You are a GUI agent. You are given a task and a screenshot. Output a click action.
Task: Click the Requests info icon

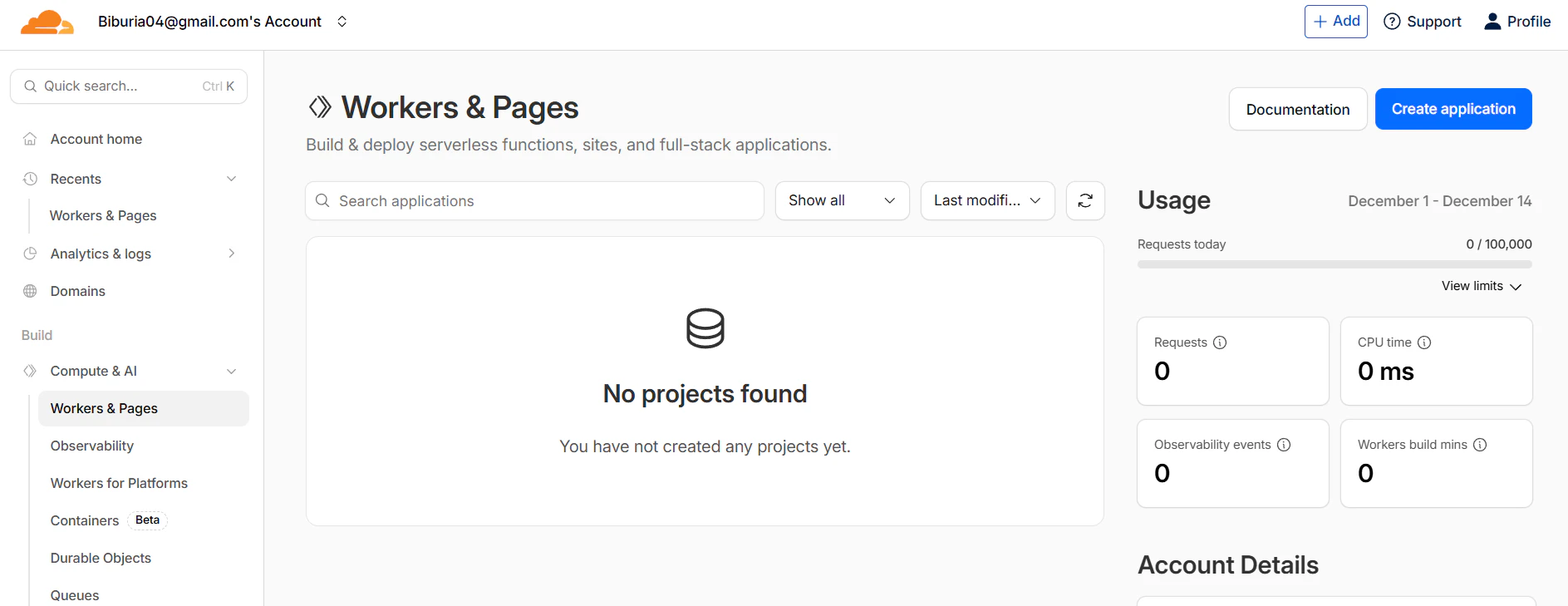click(1220, 342)
